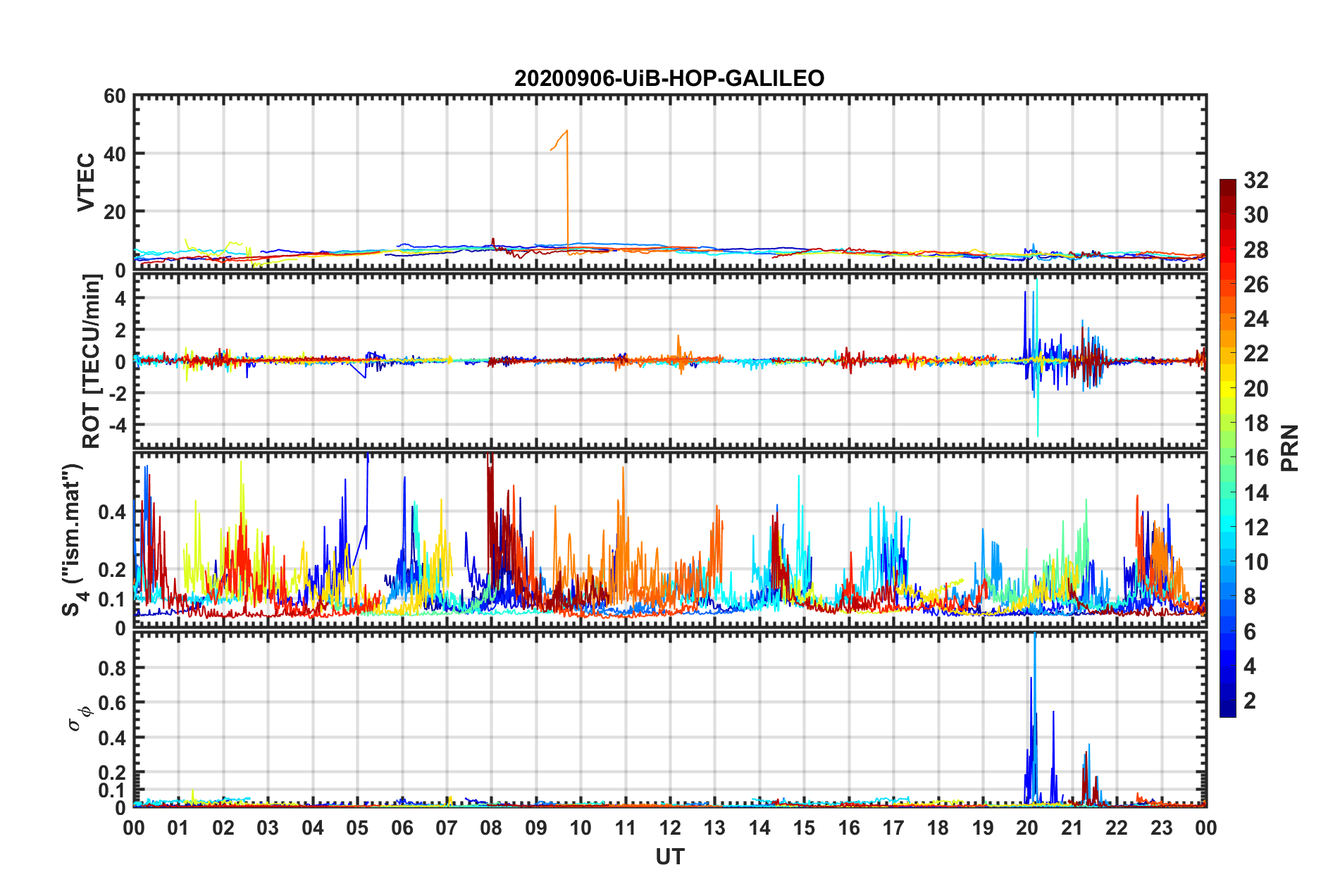Select the "0.6" tick on the sigma-phi axis

112,703
